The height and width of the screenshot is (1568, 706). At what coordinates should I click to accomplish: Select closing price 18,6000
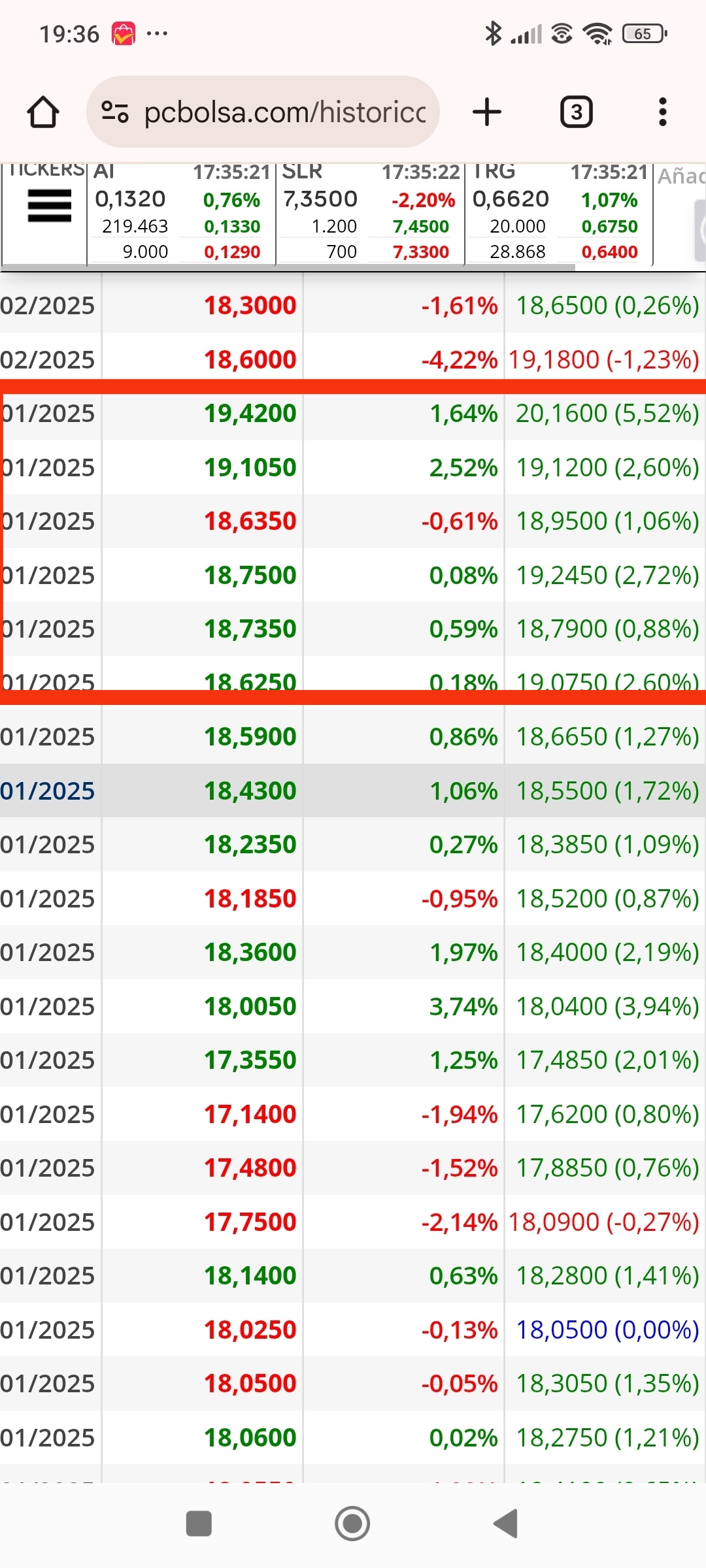pos(250,360)
